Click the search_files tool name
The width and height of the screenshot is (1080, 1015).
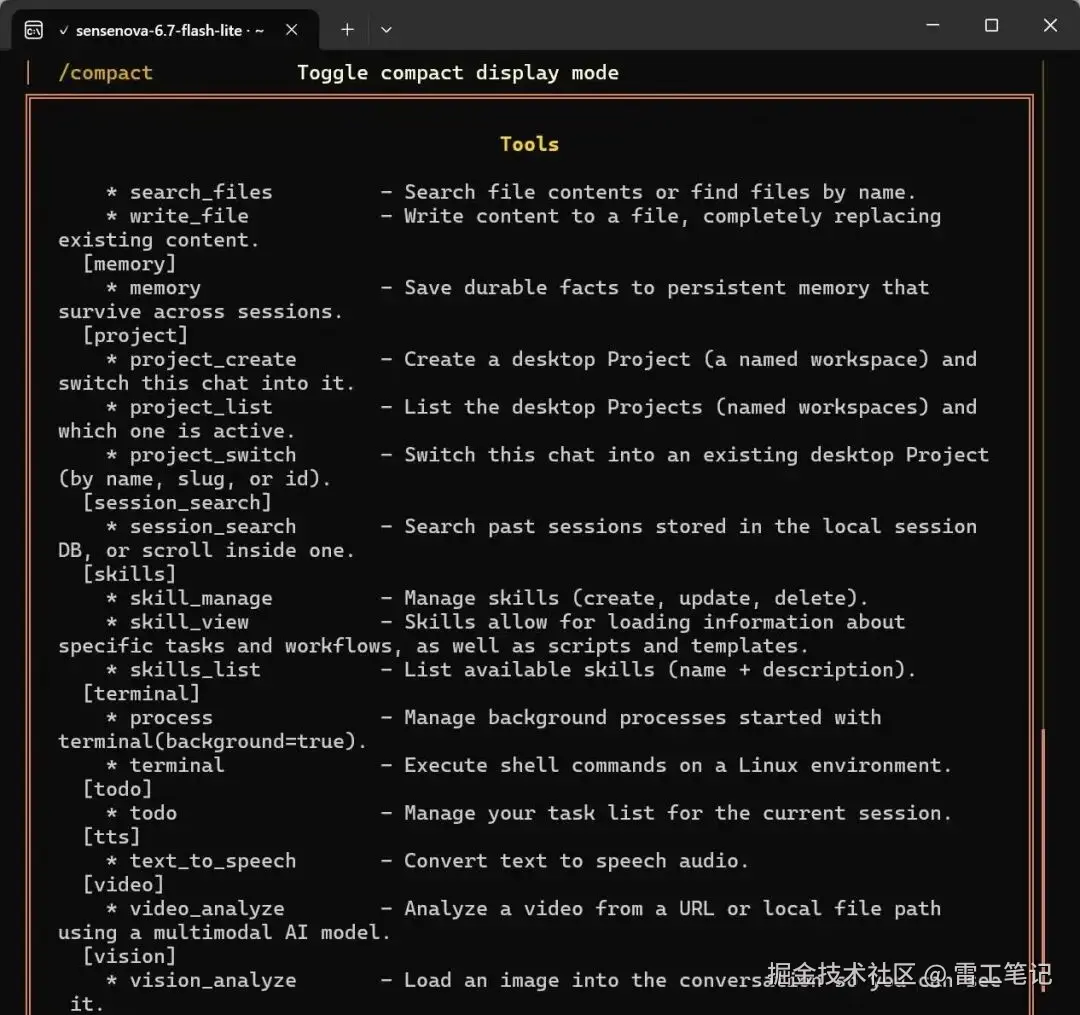point(200,192)
